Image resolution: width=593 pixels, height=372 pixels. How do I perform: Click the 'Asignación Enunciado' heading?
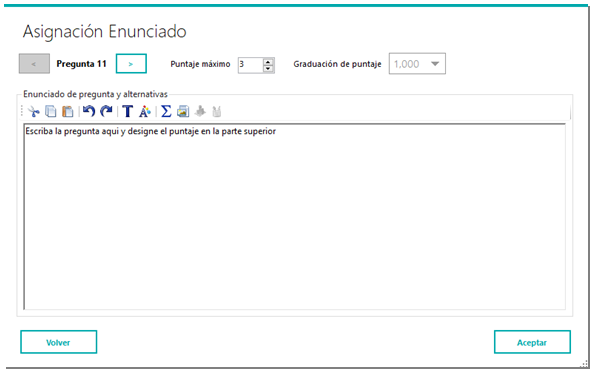tap(105, 31)
